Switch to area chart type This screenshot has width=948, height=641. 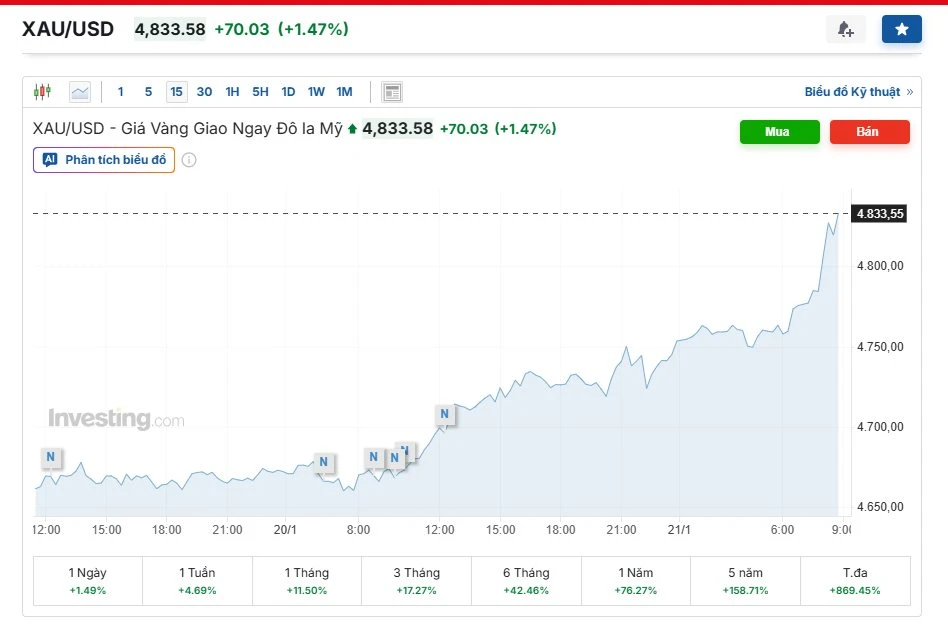[80, 92]
